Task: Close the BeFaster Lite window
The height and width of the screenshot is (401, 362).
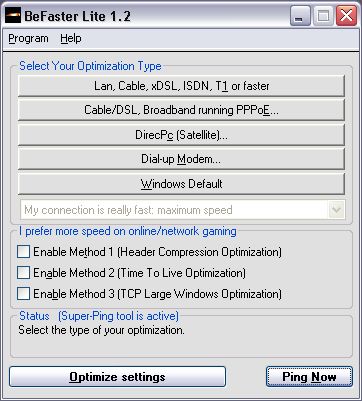Action: pos(346,16)
